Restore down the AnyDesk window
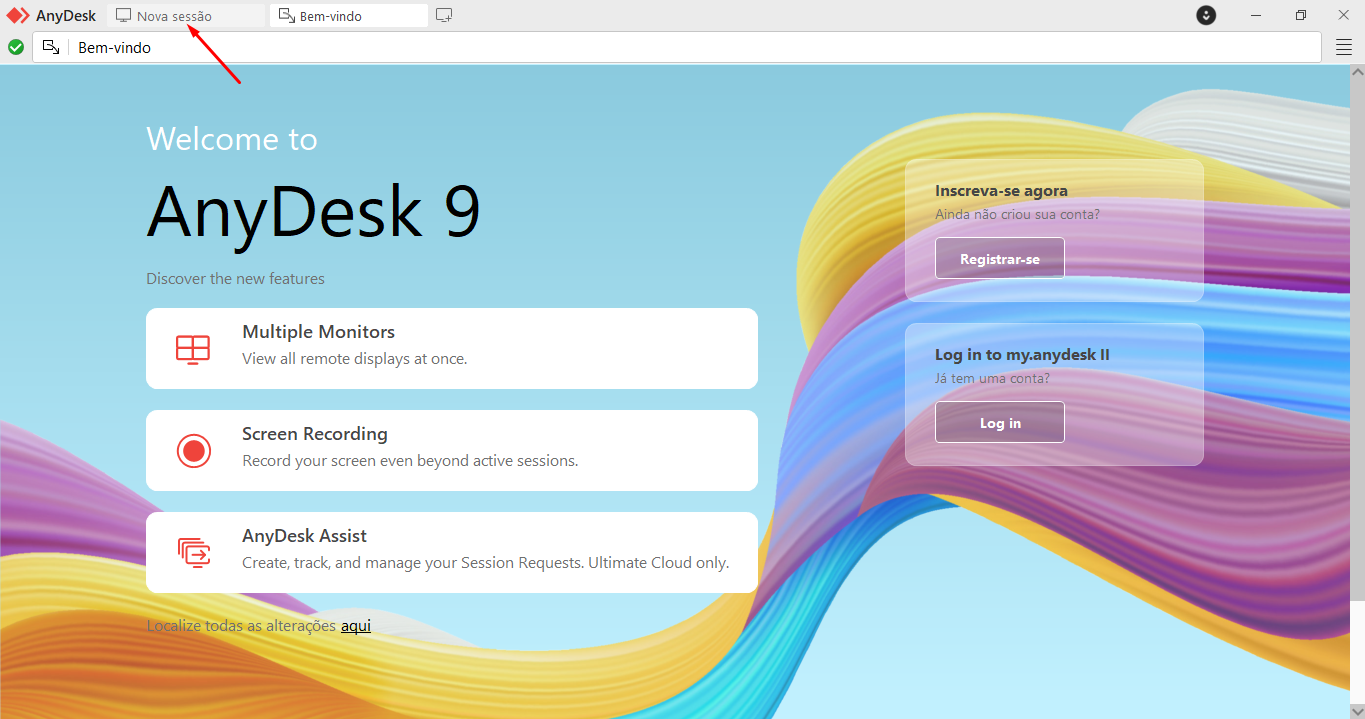Screen dimensions: 1365x719 coord(1300,15)
